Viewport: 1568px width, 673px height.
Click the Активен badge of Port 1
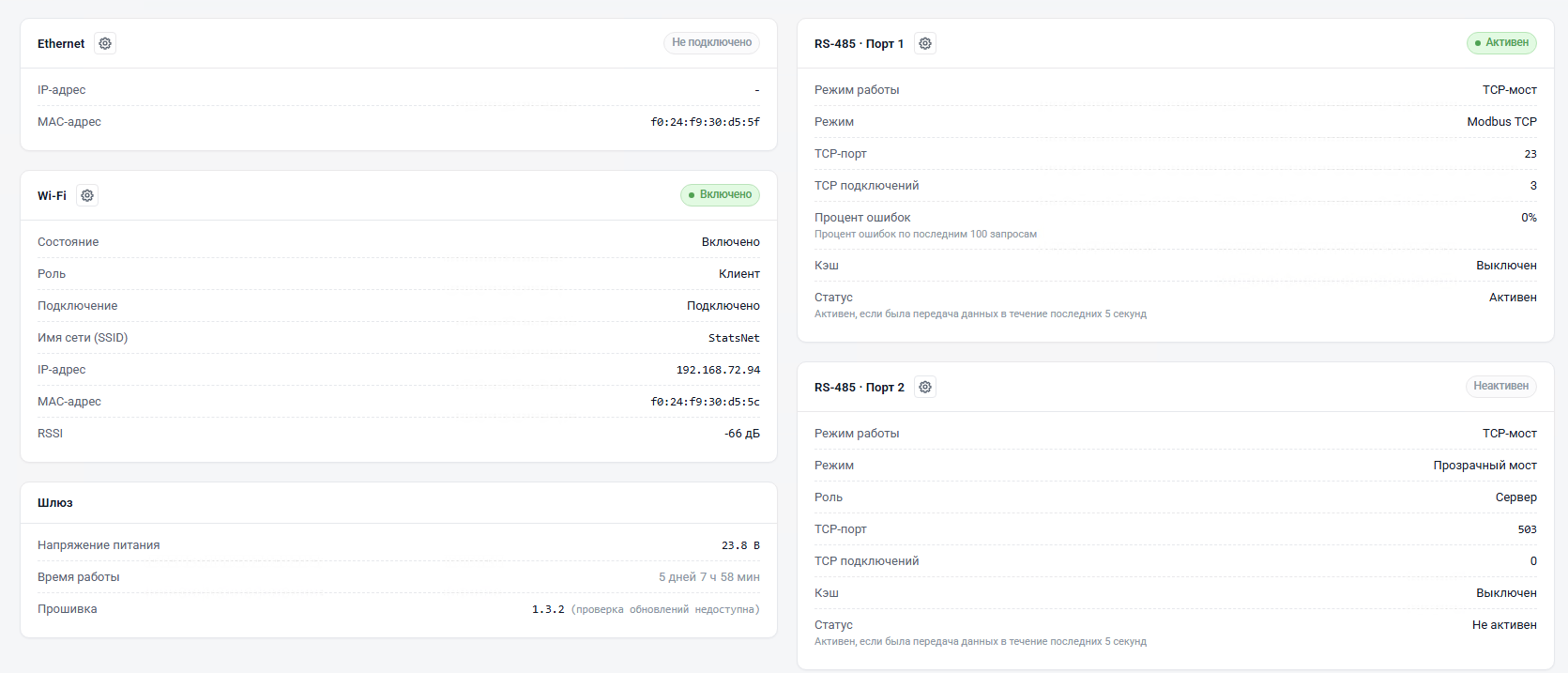[1501, 42]
